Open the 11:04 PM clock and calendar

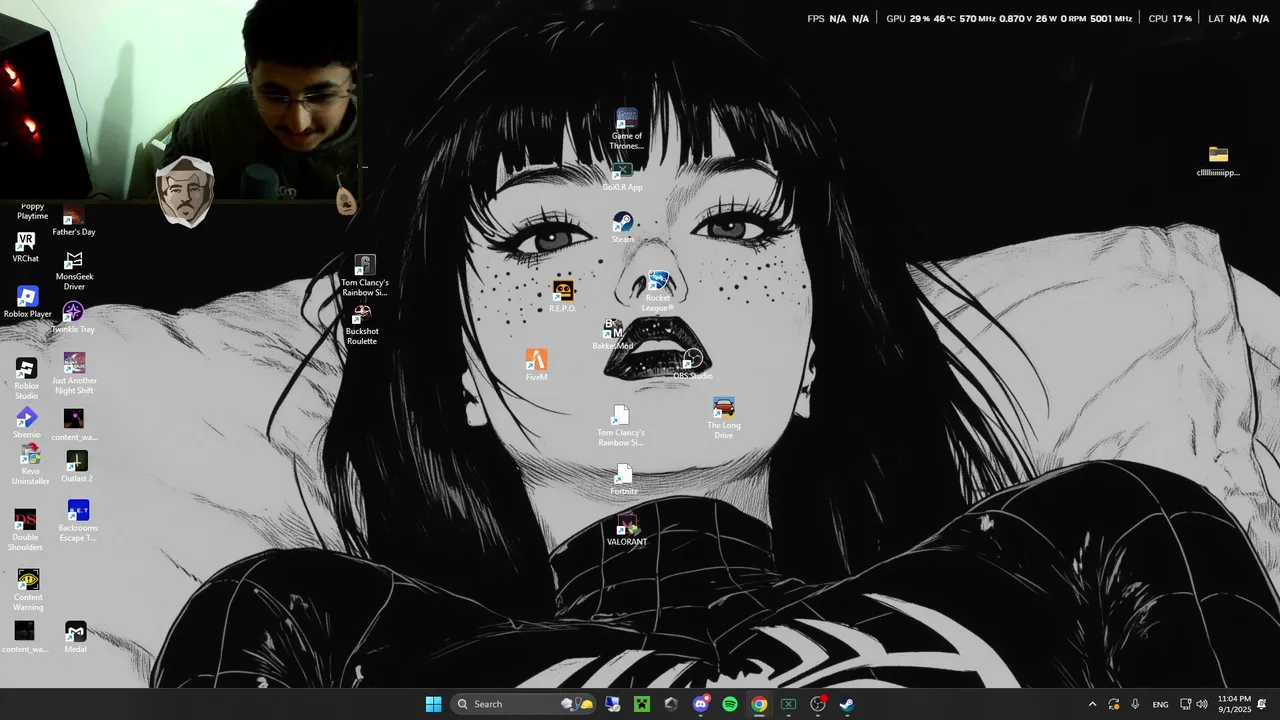click(1234, 704)
